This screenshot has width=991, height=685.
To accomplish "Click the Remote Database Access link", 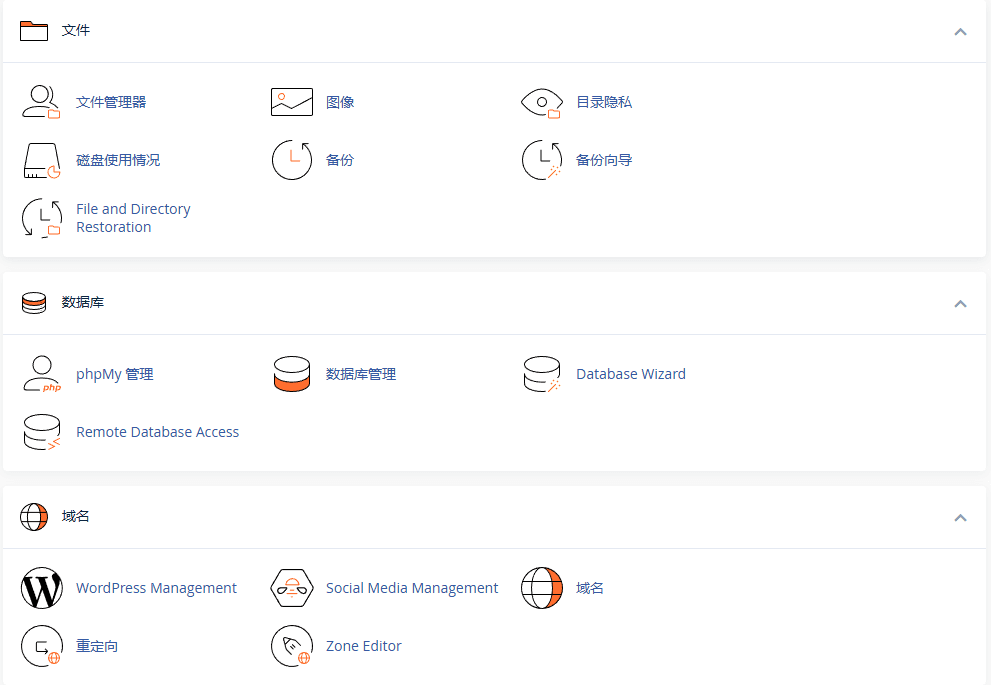I will pyautogui.click(x=157, y=432).
